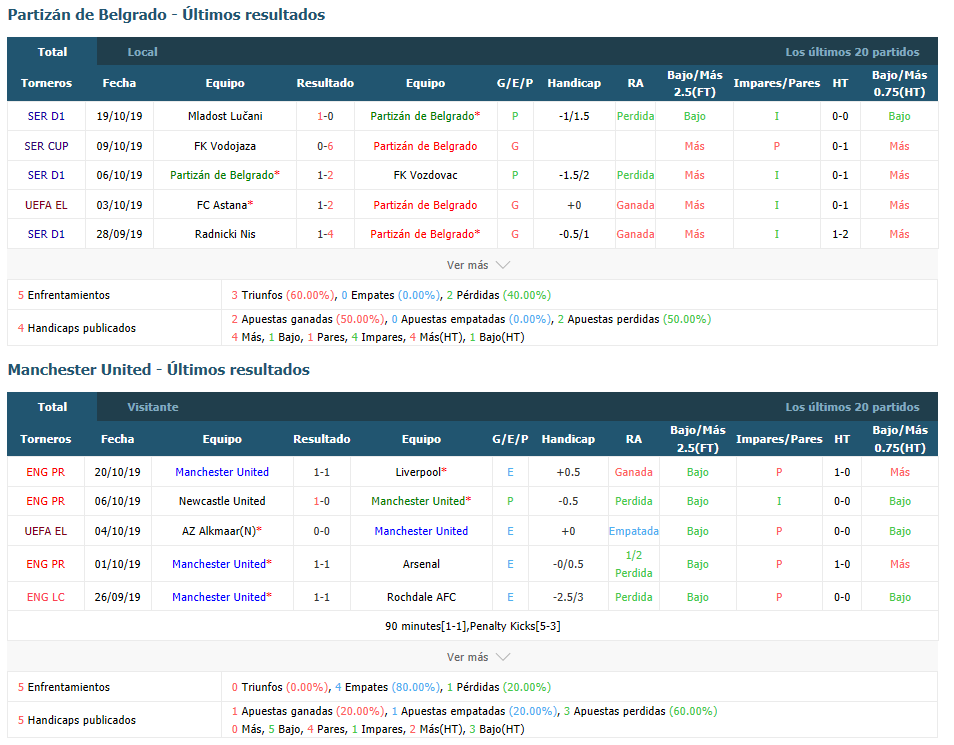The image size is (954, 745).
Task: Expand 'Ver más' under the Manchester United results table
Action: pos(478,657)
